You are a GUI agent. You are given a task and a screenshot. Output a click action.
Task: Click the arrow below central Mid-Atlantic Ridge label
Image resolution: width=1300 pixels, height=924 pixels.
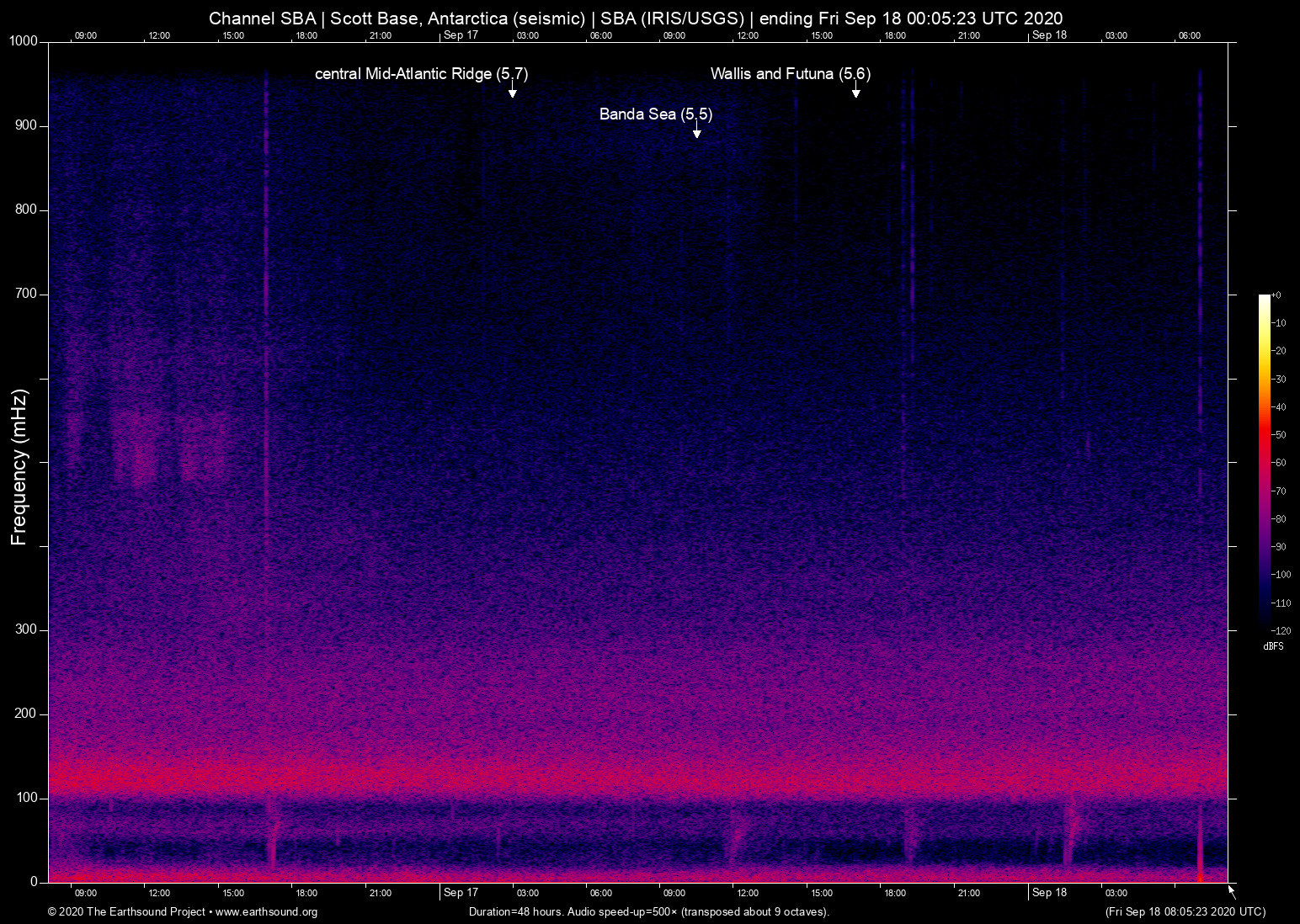[x=512, y=91]
